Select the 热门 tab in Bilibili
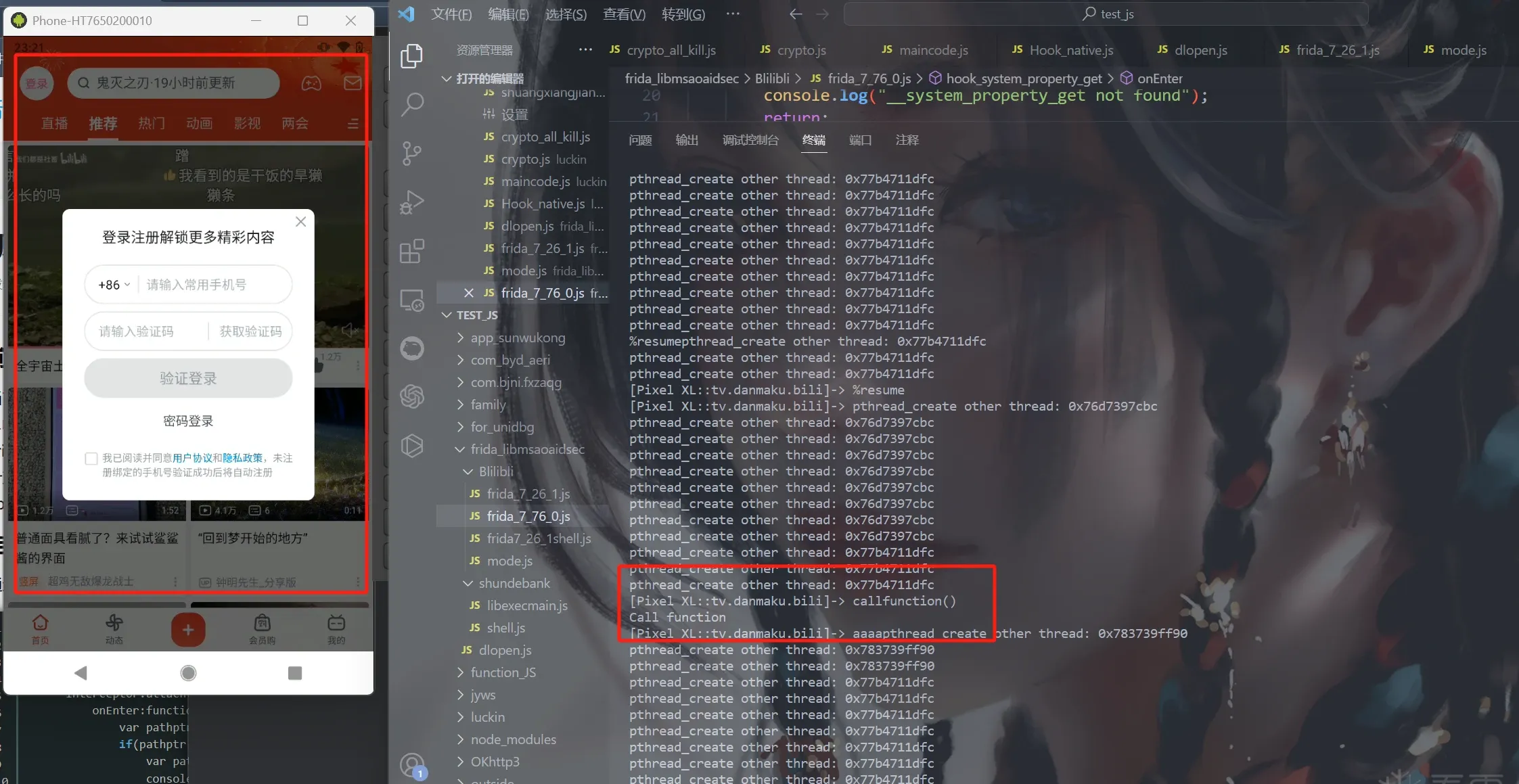 point(151,123)
